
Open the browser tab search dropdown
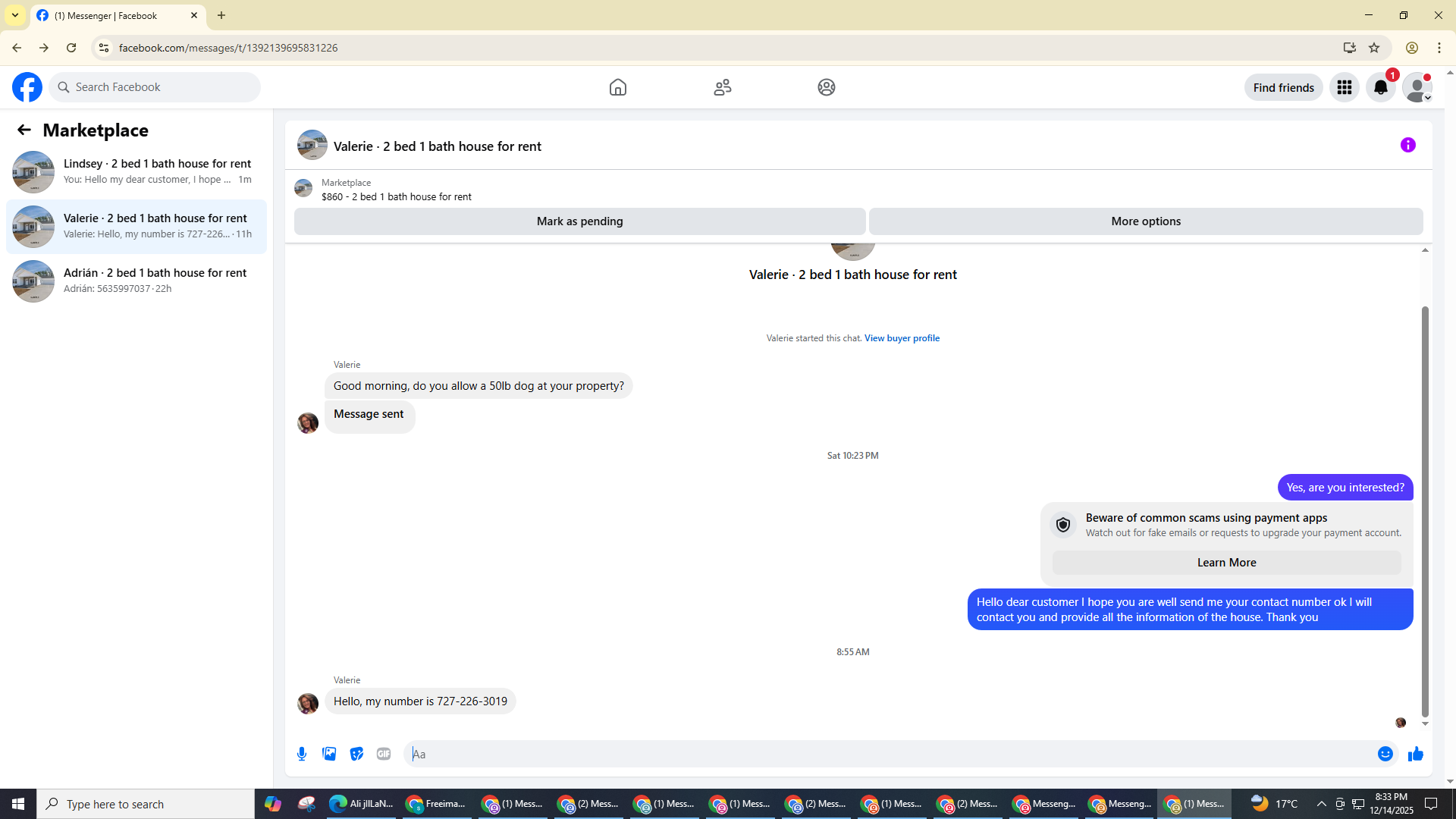coord(15,15)
